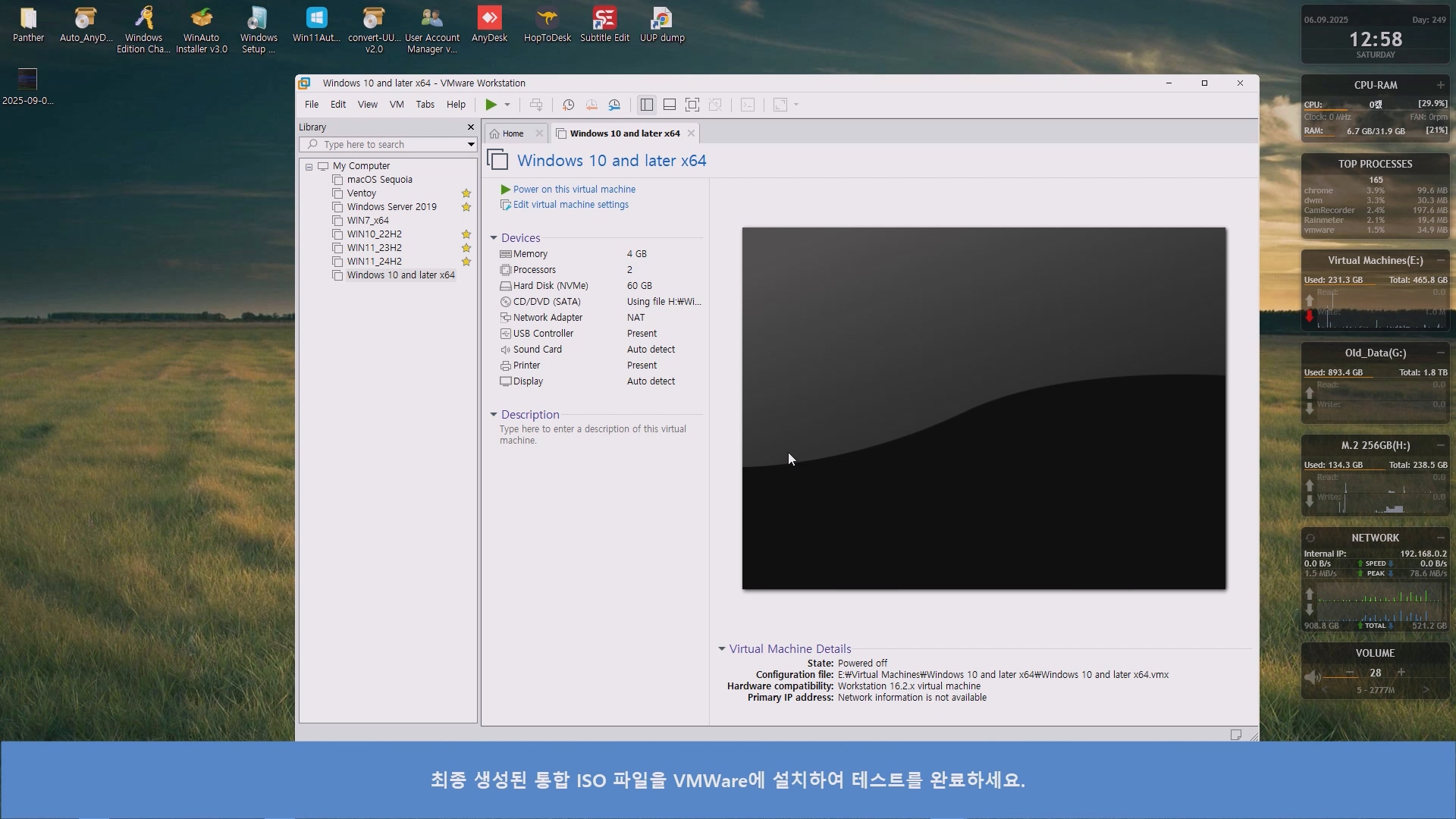
Task: Open the View menu
Action: 368,105
